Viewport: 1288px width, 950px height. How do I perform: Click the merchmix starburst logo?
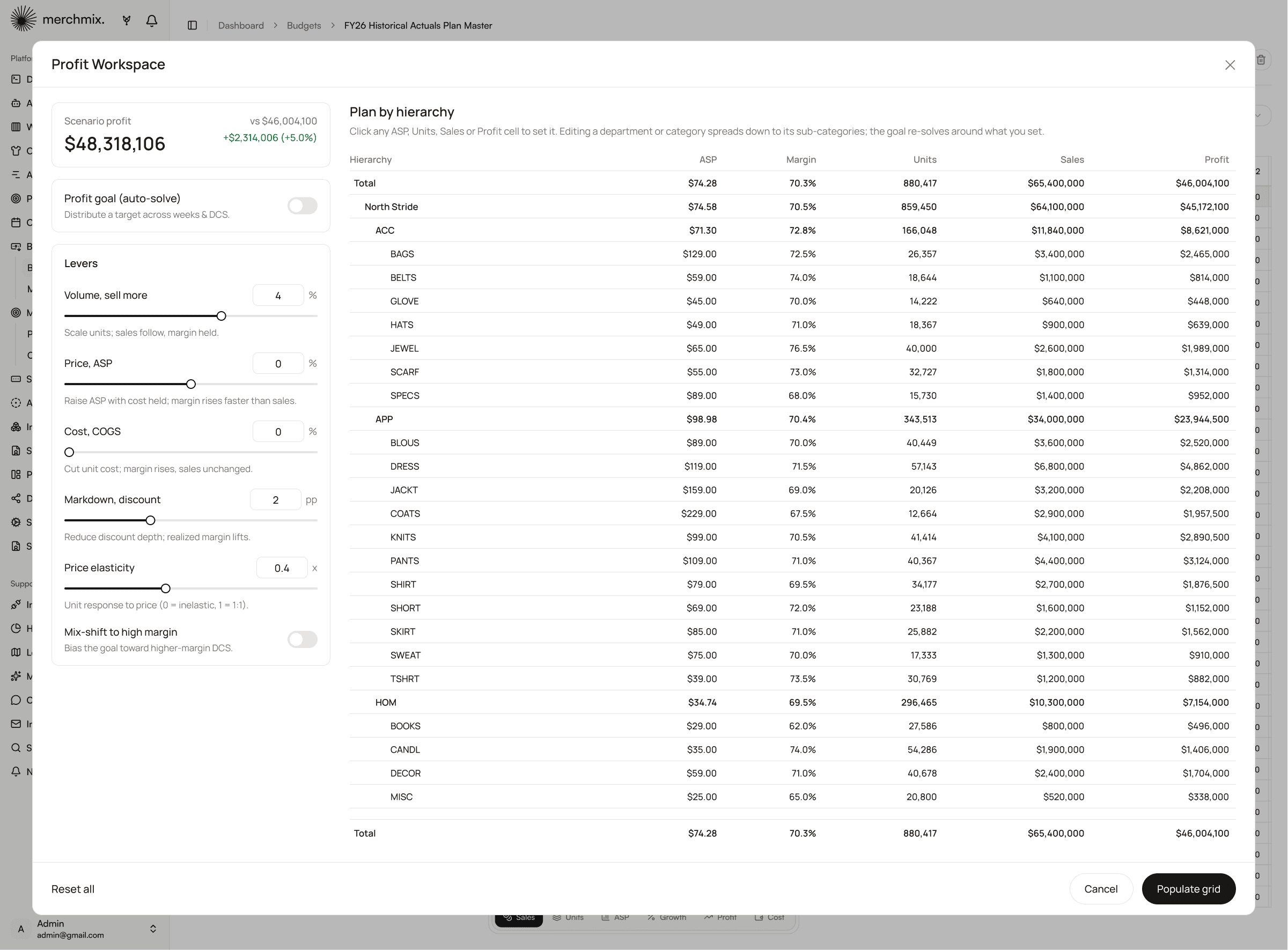point(23,18)
